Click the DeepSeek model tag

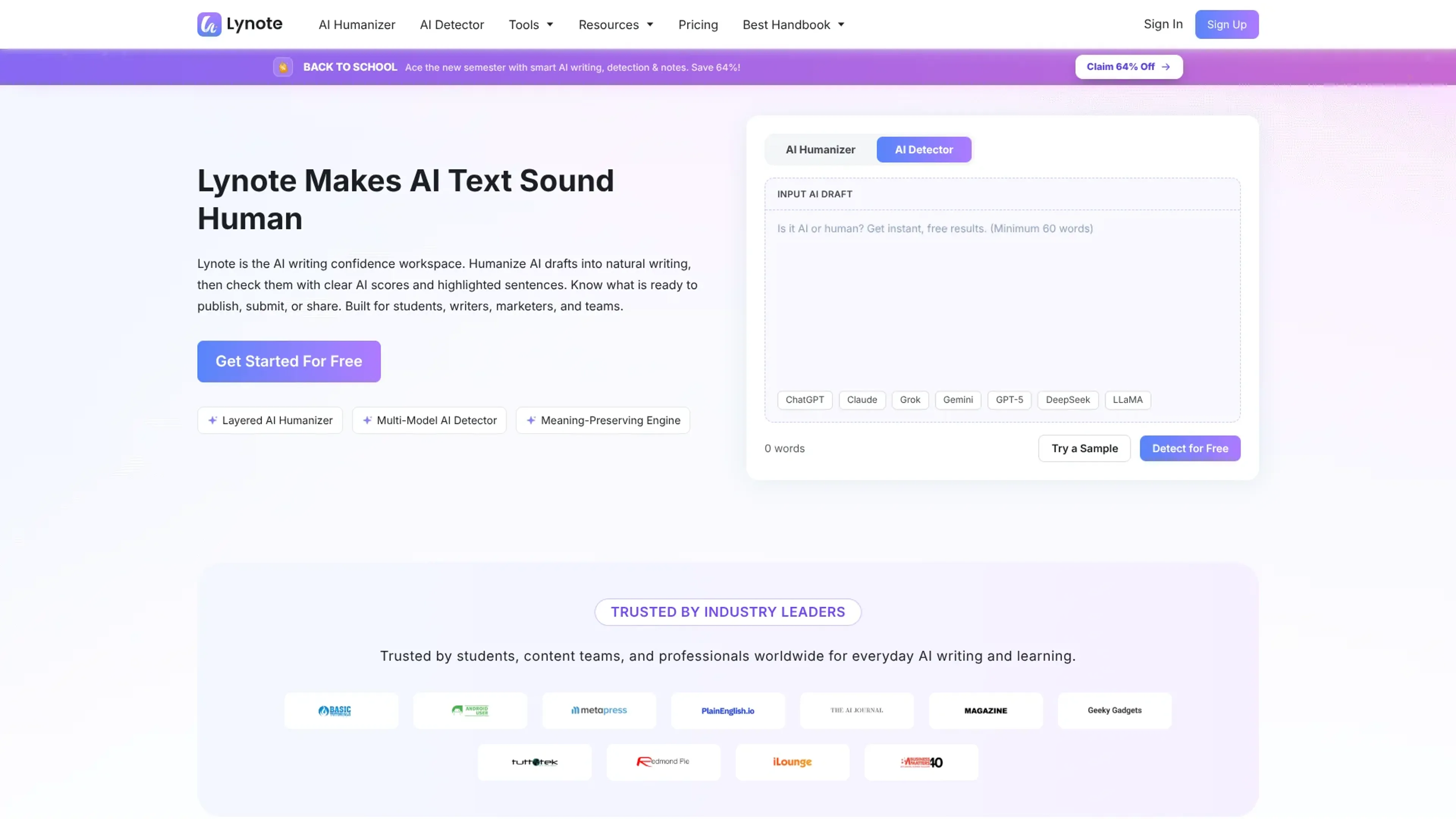click(x=1068, y=400)
